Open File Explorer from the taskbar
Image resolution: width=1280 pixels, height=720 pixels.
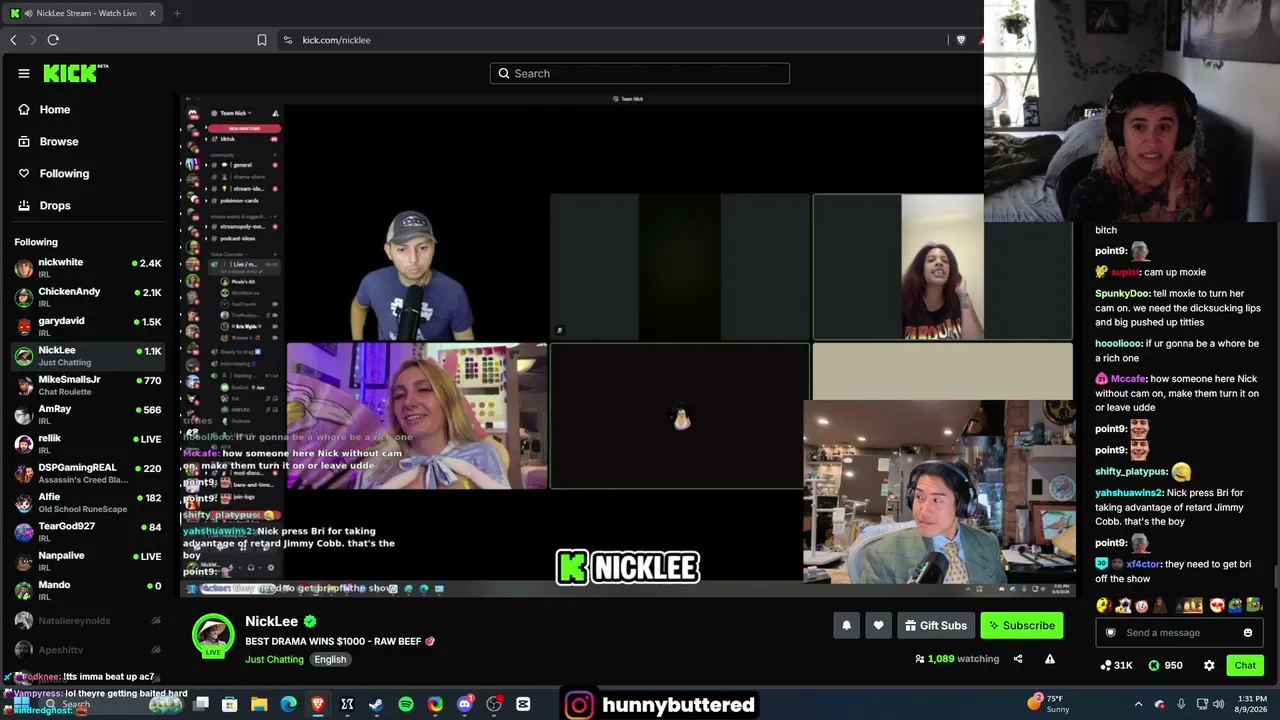(259, 705)
